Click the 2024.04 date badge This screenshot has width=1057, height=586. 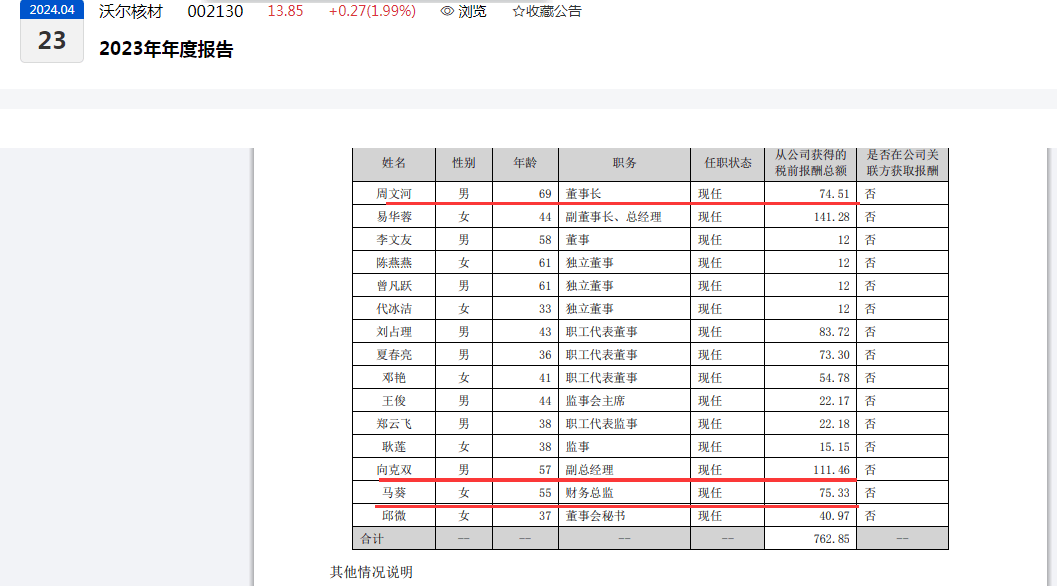[x=52, y=9]
